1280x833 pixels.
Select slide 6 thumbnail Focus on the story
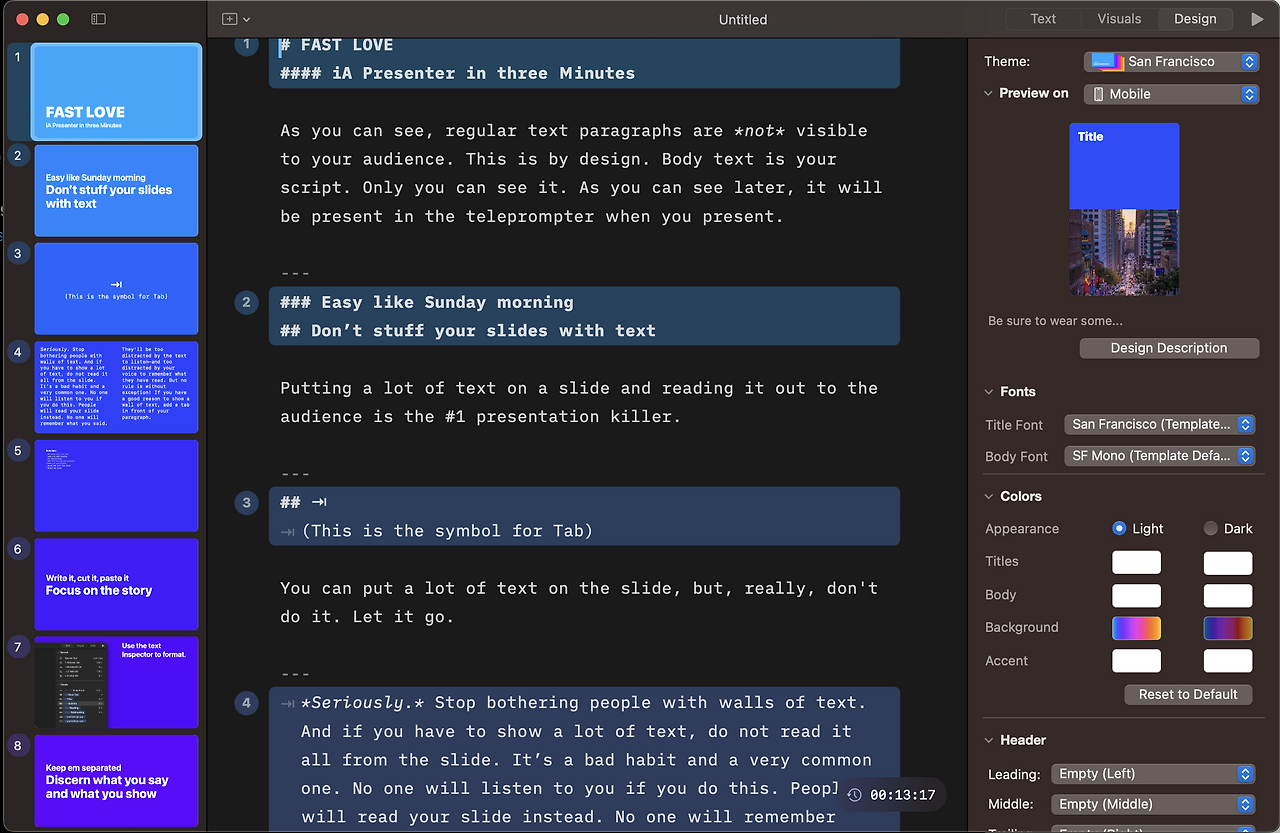pyautogui.click(x=116, y=584)
